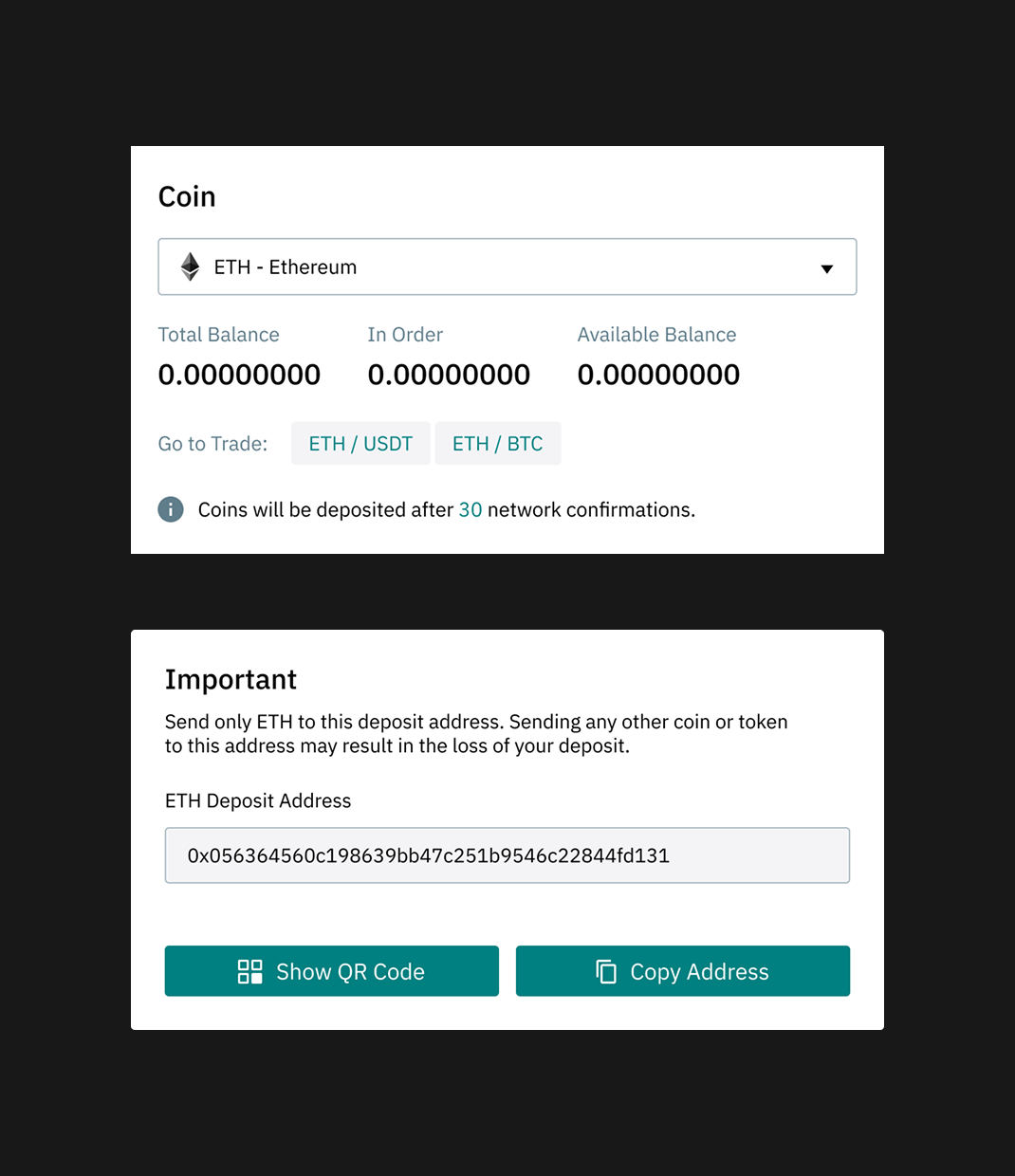Click the Available Balance amount
1015x1176 pixels.
658,375
